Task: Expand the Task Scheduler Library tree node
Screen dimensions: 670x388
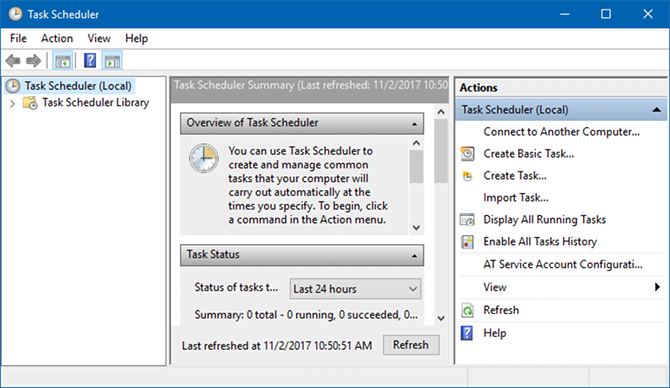Action: pyautogui.click(x=12, y=103)
